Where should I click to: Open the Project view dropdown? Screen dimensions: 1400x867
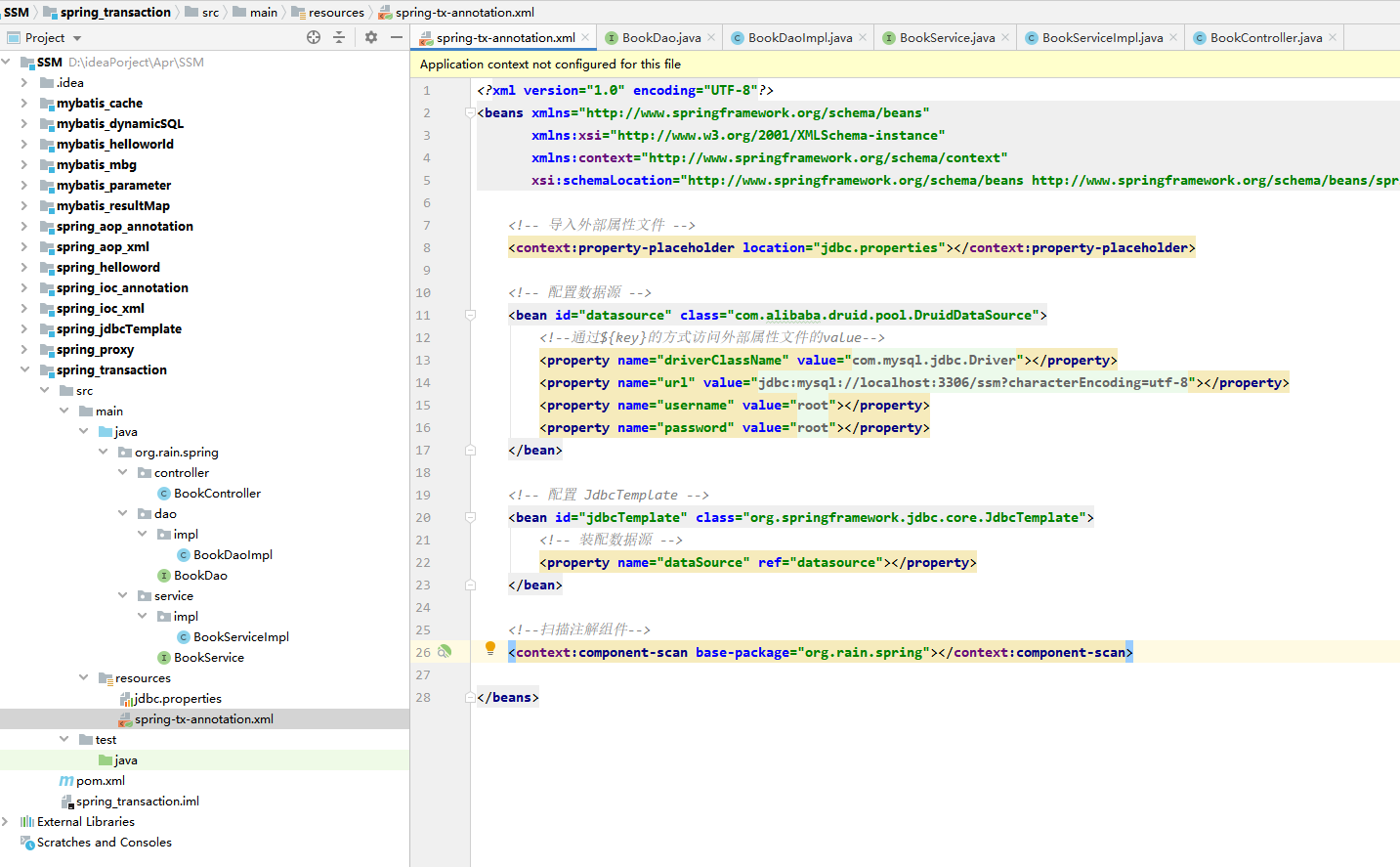(x=77, y=38)
